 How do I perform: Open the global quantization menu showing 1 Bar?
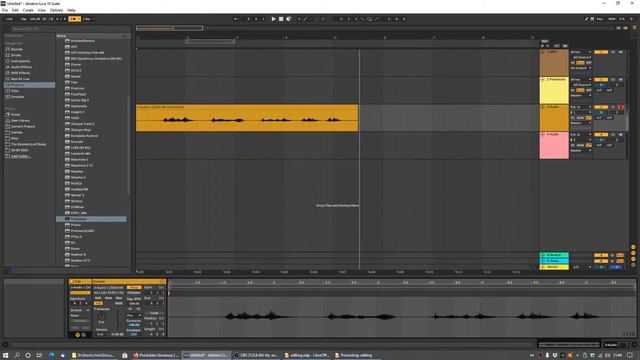[x=88, y=19]
